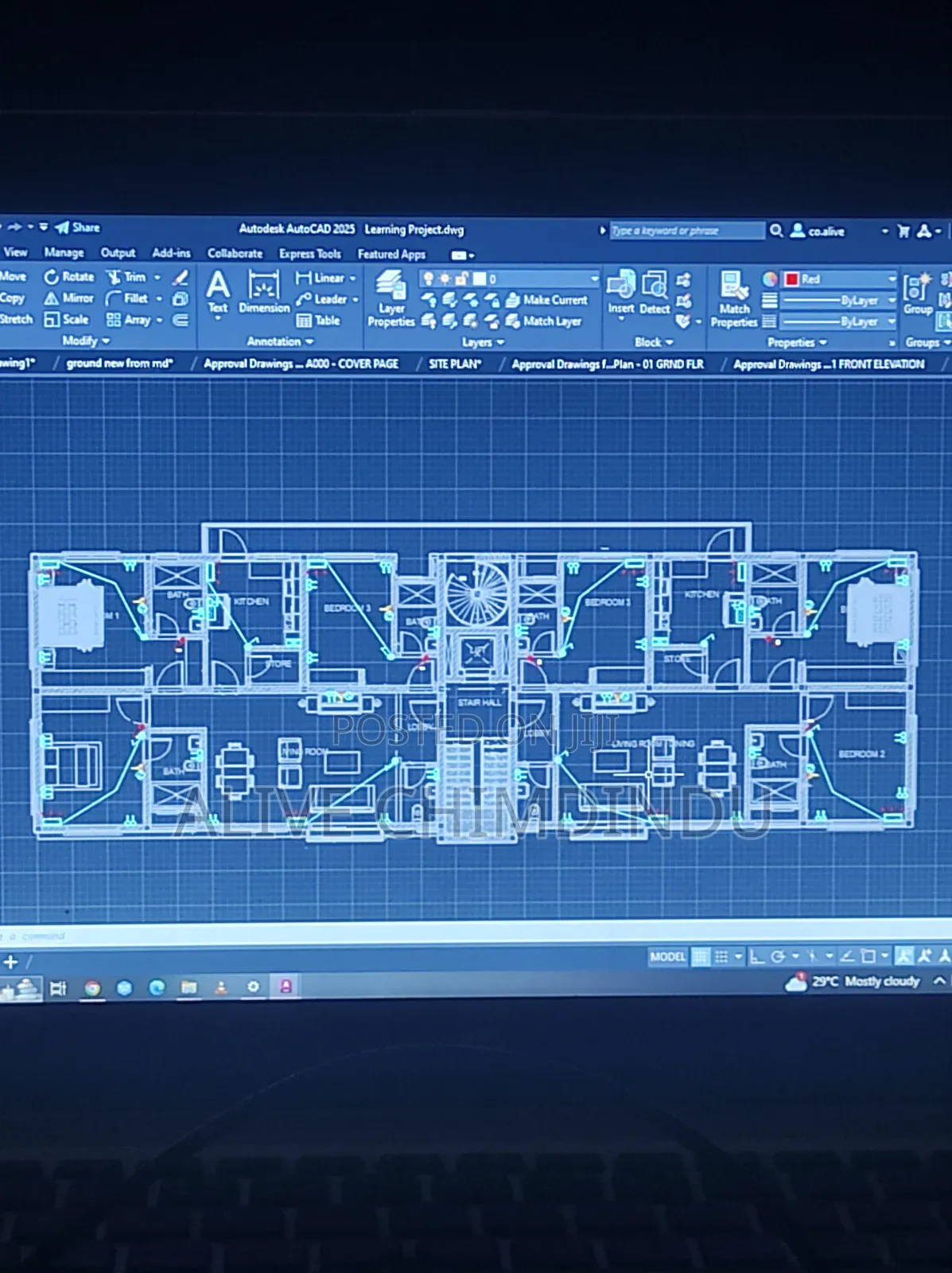Image resolution: width=952 pixels, height=1273 pixels.
Task: Open Layer Properties manager
Action: [x=391, y=298]
